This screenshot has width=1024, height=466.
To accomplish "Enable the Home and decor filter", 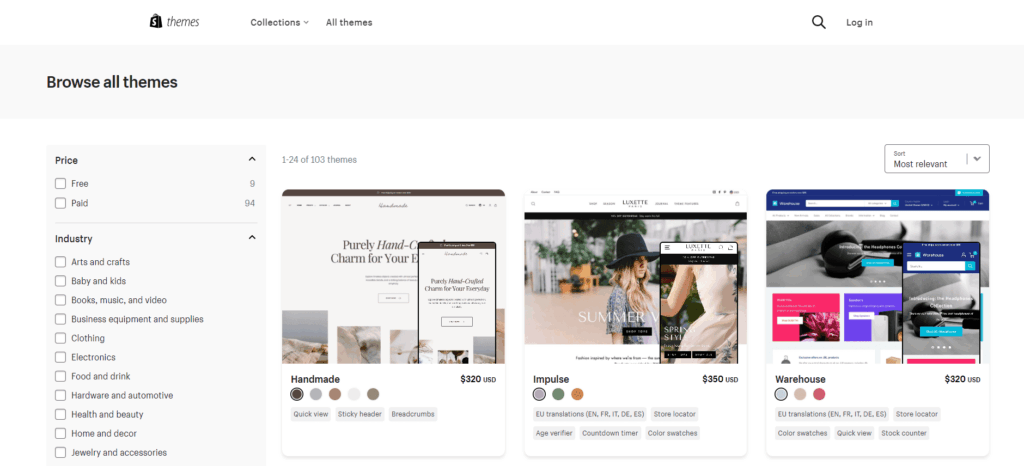I will [61, 433].
